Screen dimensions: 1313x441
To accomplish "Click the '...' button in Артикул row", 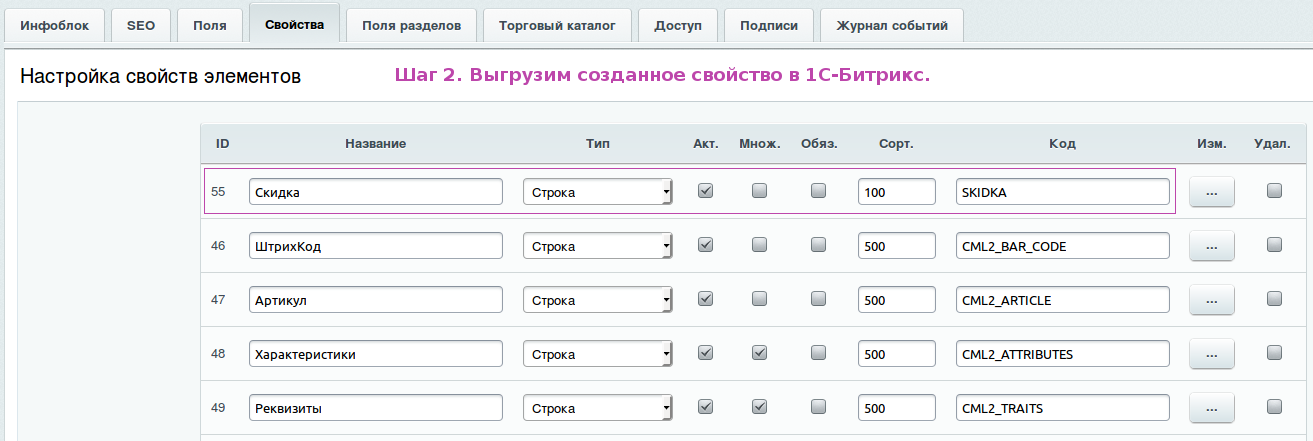I will (1211, 300).
